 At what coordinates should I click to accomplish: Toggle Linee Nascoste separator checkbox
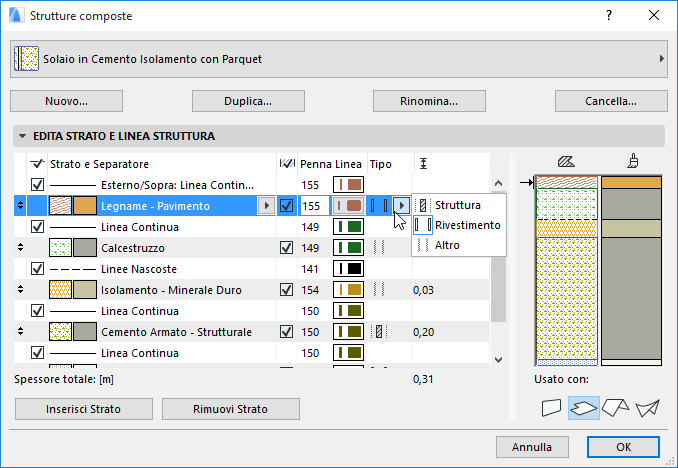pyautogui.click(x=37, y=269)
